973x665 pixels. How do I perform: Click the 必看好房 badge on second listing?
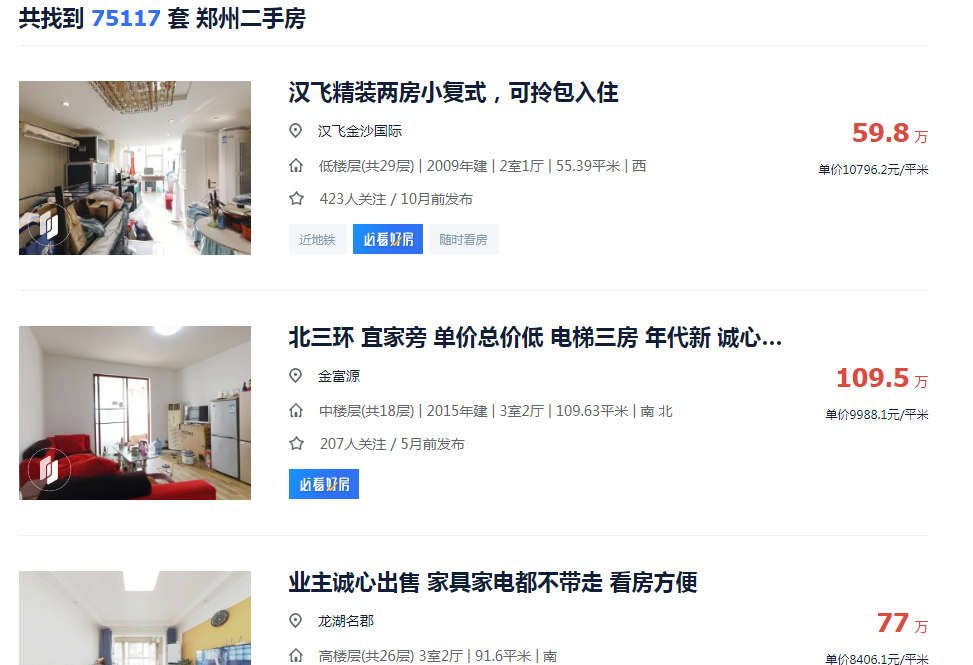324,484
